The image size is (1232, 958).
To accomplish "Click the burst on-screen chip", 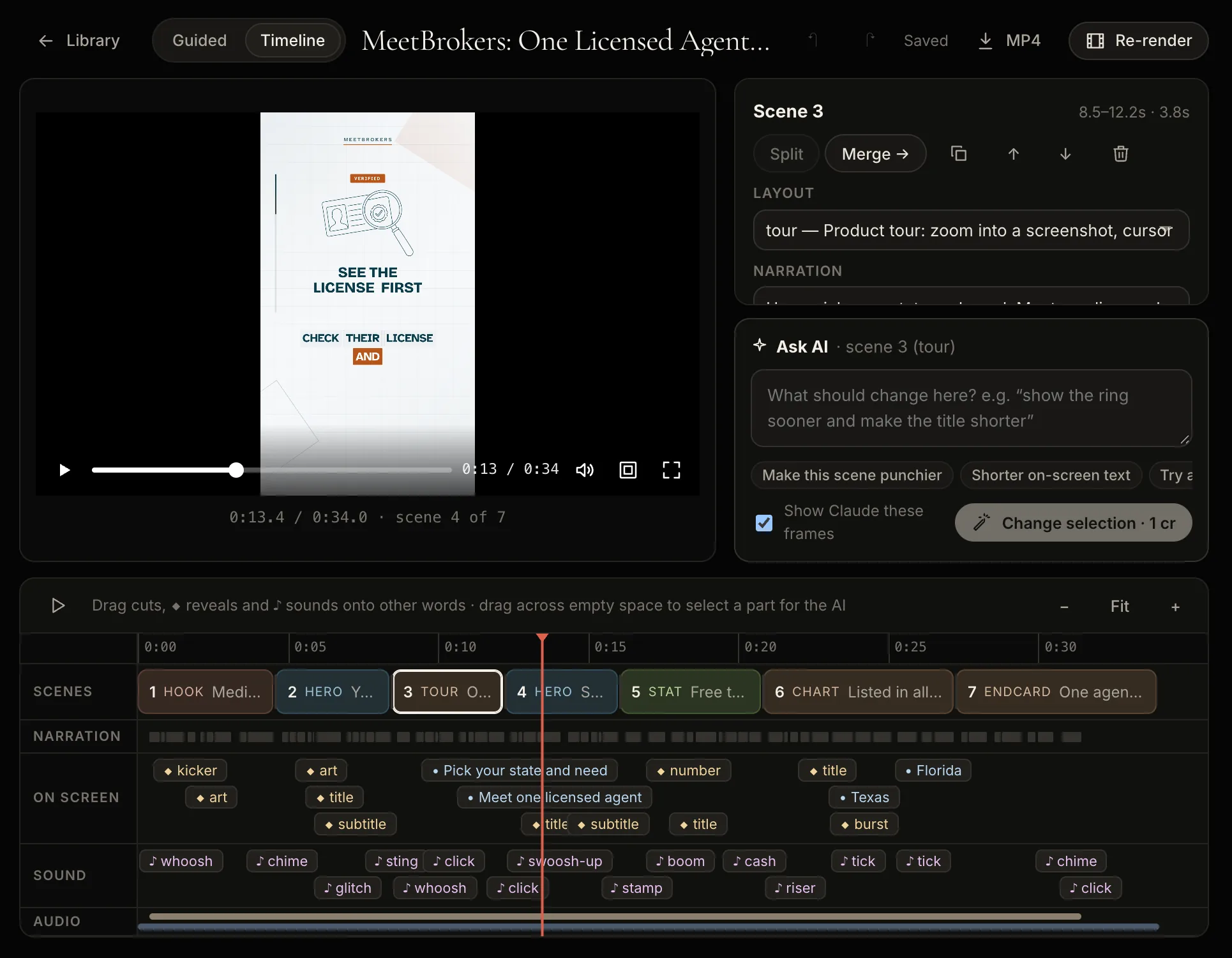I will coord(864,824).
